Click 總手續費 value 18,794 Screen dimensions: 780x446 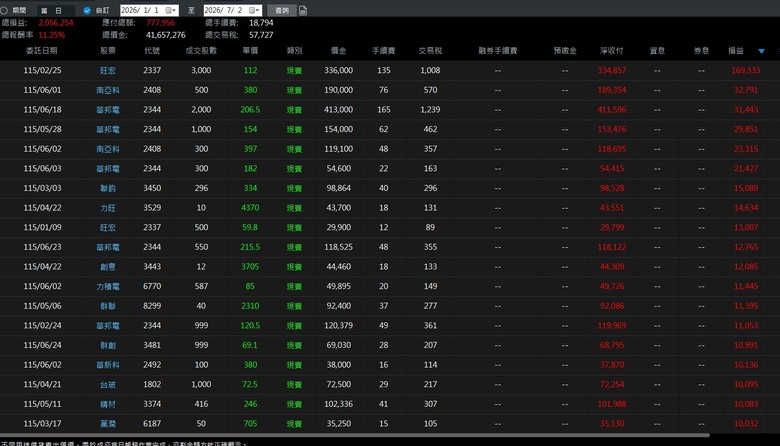[261, 23]
